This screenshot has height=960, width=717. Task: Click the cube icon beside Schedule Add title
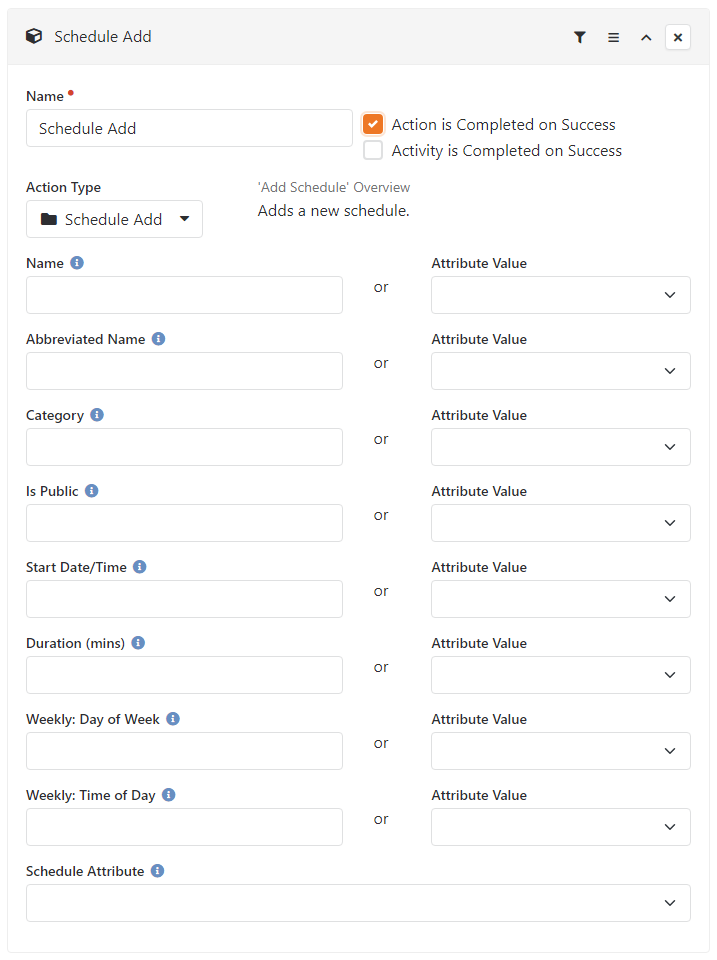pyautogui.click(x=34, y=36)
